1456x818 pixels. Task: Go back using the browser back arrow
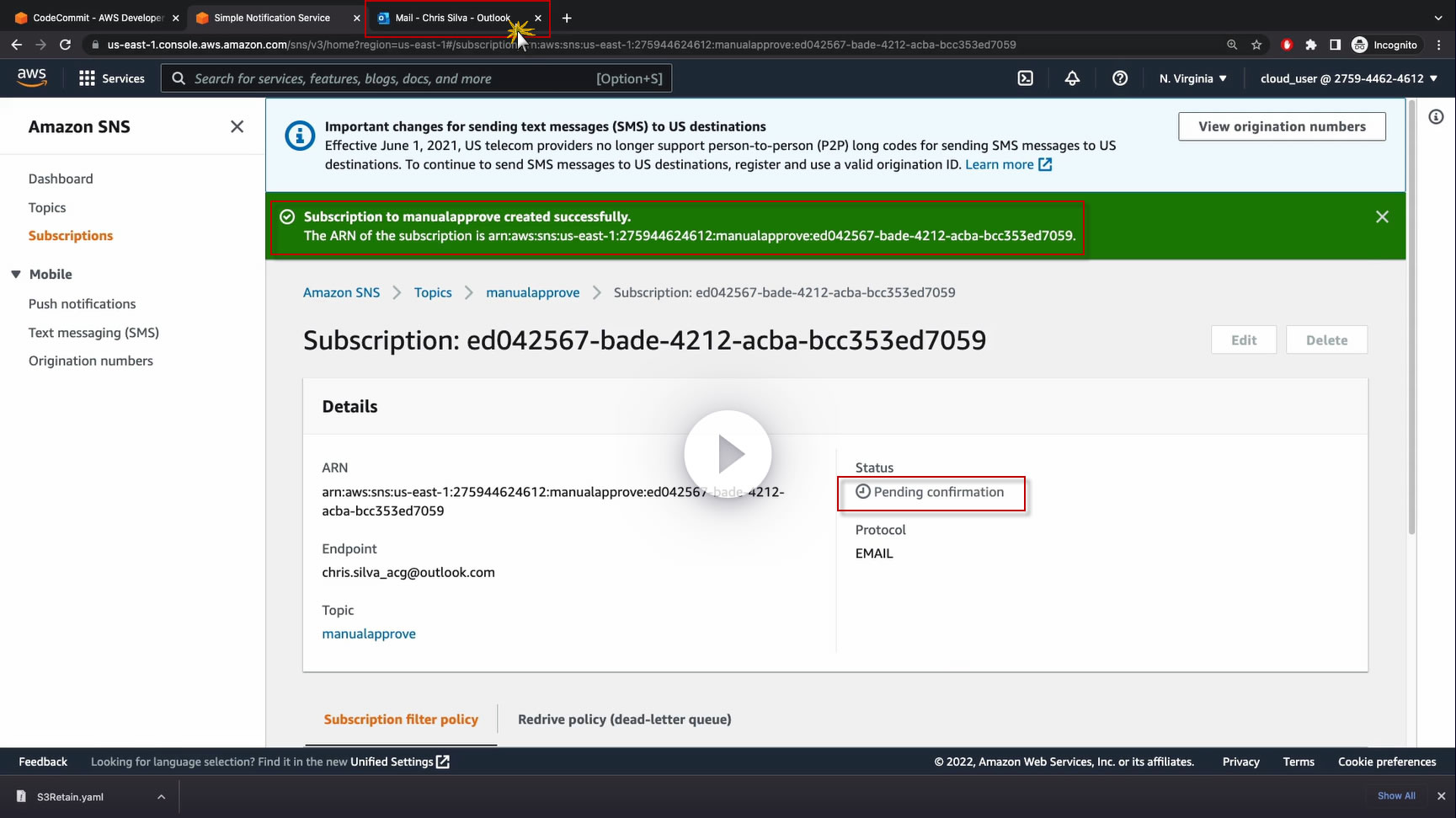tap(17, 45)
